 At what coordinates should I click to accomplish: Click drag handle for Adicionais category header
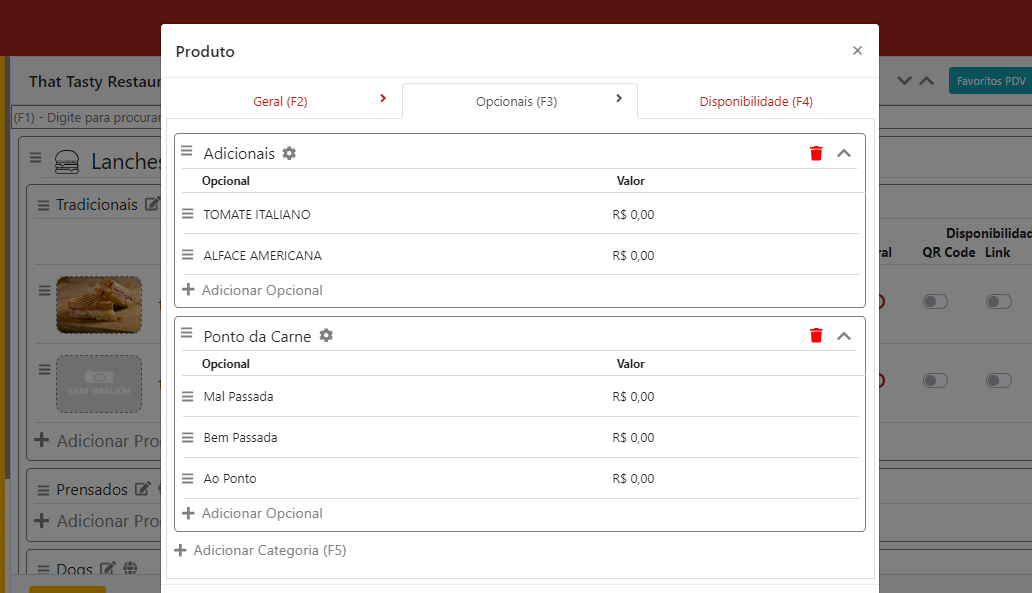pos(186,152)
